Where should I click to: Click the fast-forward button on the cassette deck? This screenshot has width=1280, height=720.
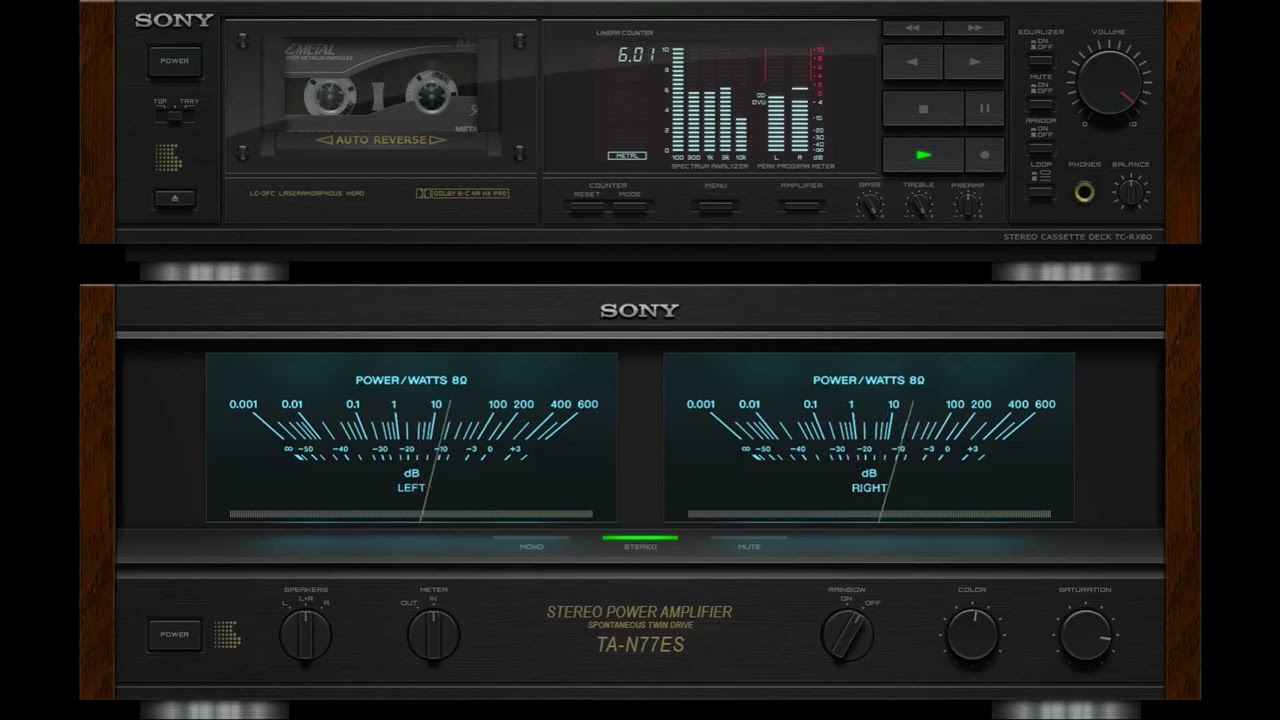tap(975, 28)
